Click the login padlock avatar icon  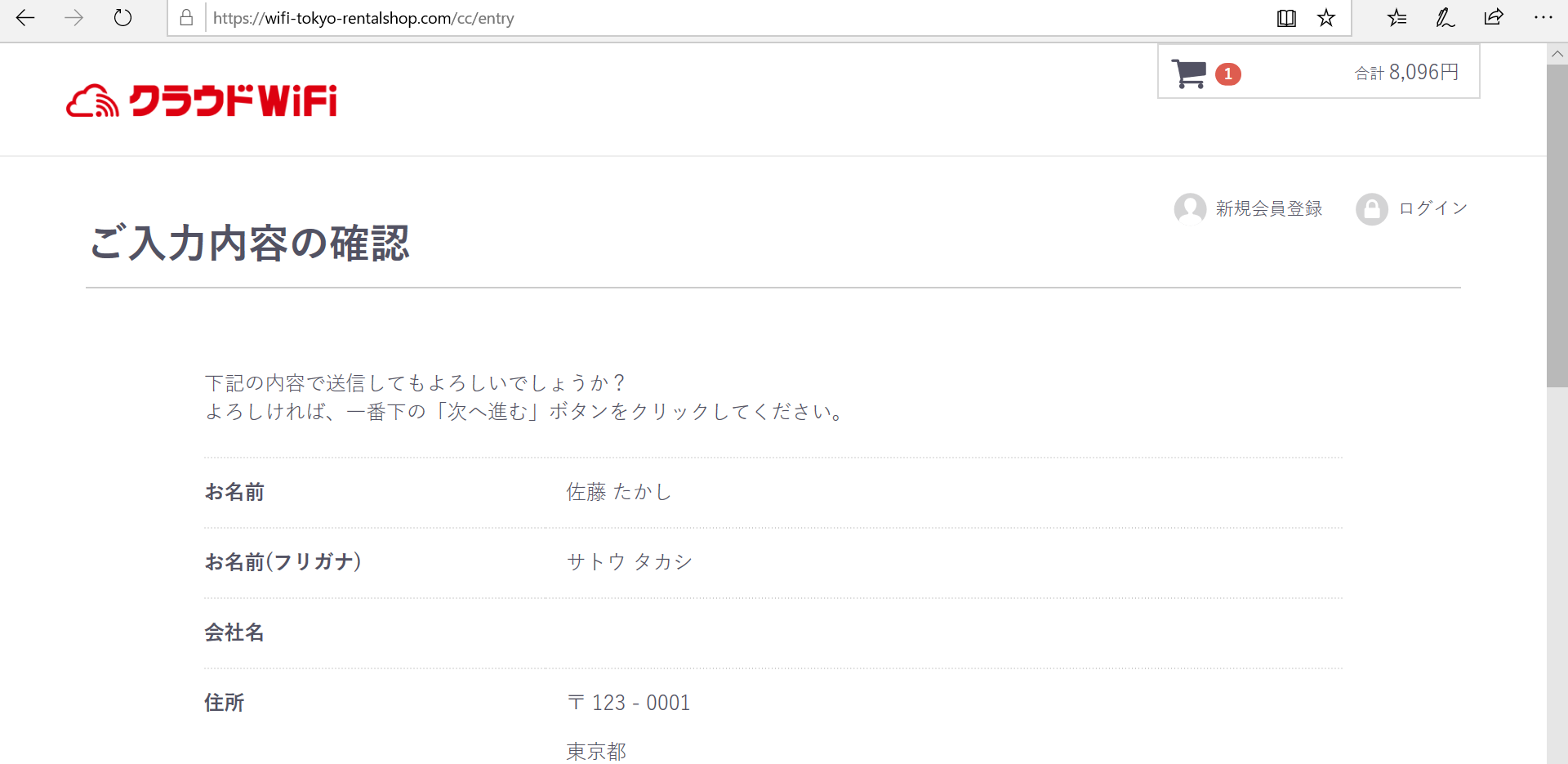click(1372, 209)
